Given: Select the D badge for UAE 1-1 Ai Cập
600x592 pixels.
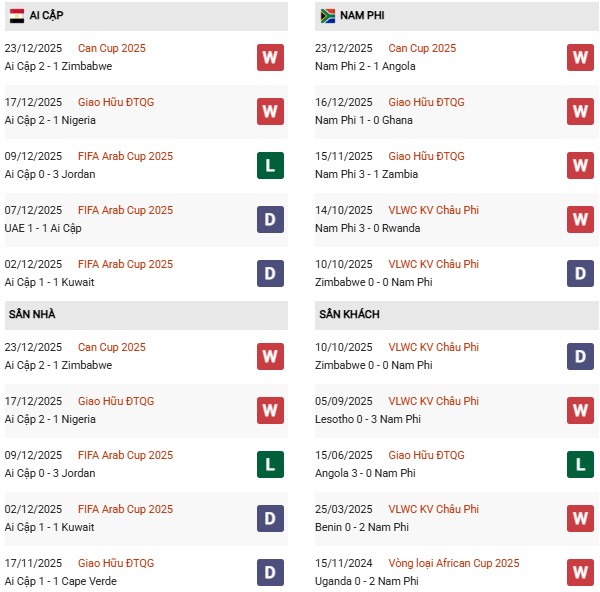Looking at the screenshot, I should [270, 219].
